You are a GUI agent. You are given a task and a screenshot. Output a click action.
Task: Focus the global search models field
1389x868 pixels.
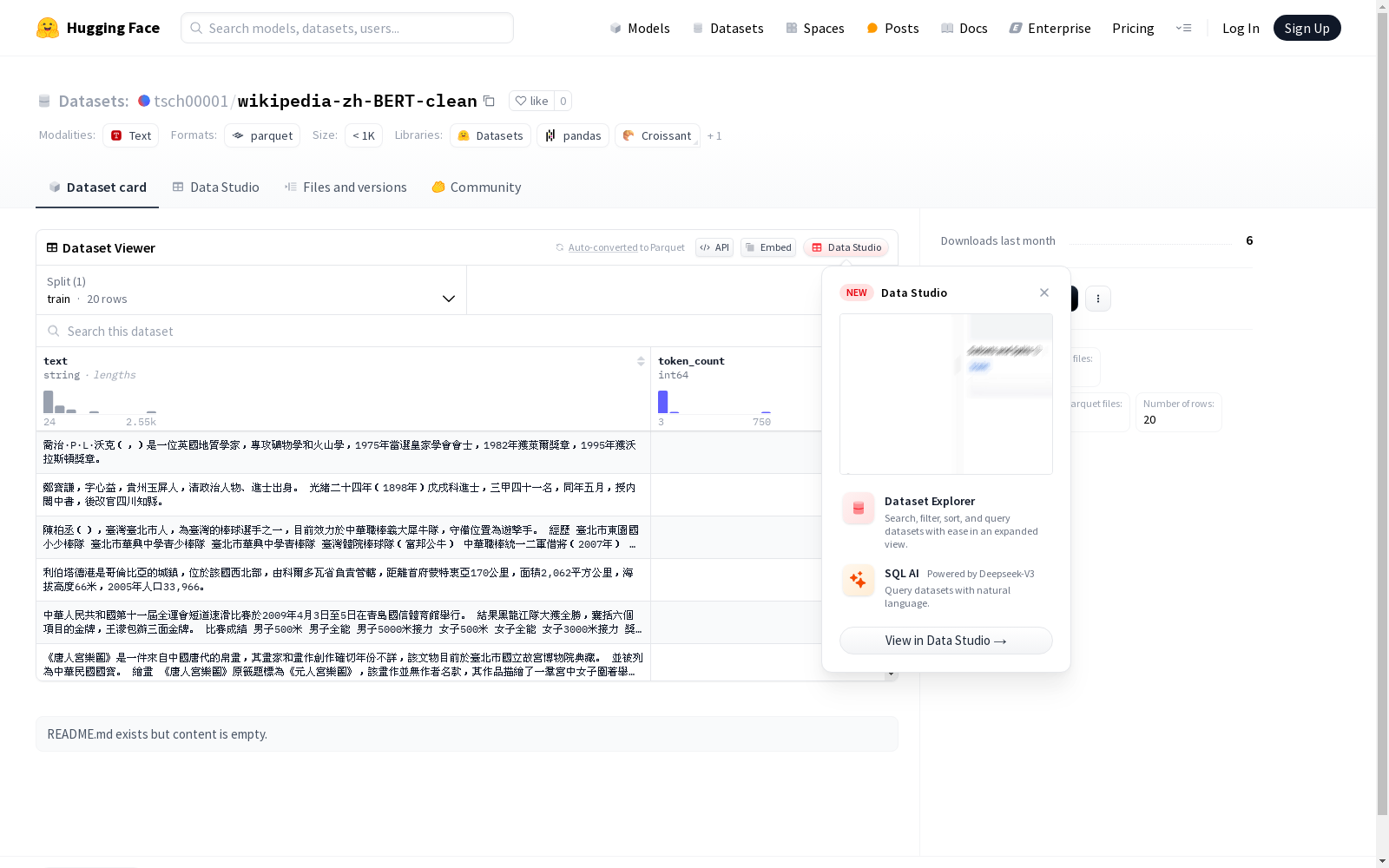pos(347,28)
